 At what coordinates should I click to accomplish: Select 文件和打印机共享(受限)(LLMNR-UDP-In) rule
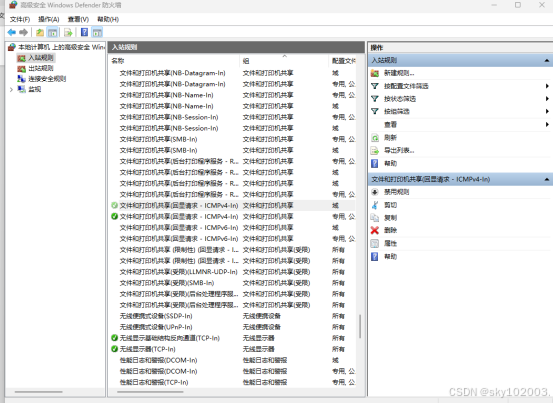232,272
